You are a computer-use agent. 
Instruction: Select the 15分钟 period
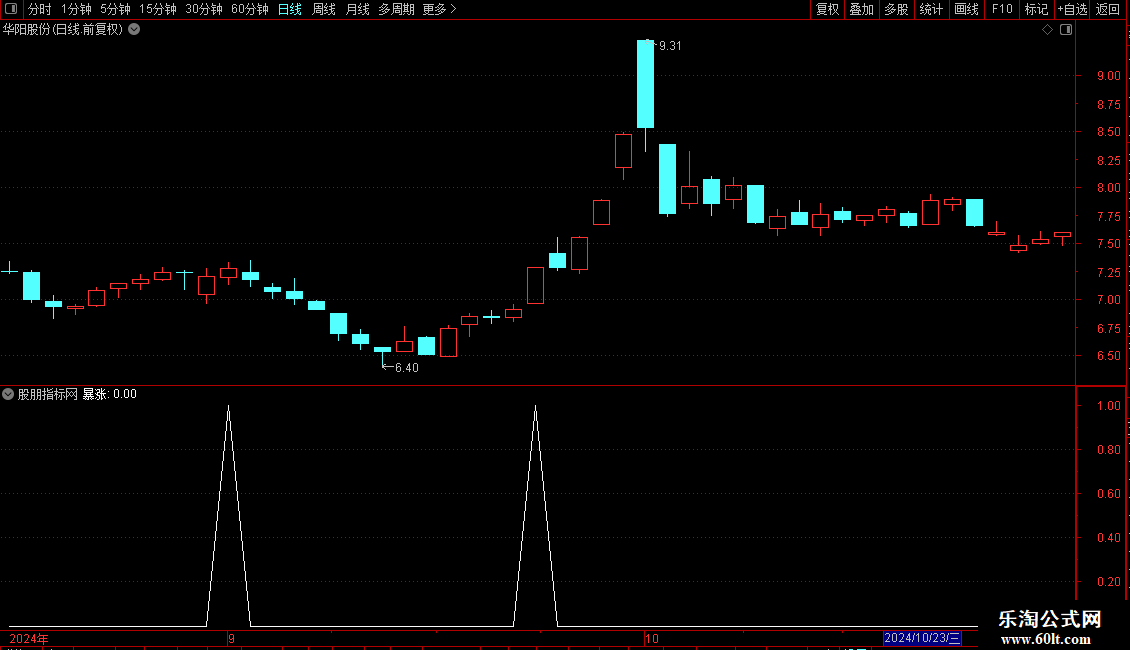click(x=158, y=9)
